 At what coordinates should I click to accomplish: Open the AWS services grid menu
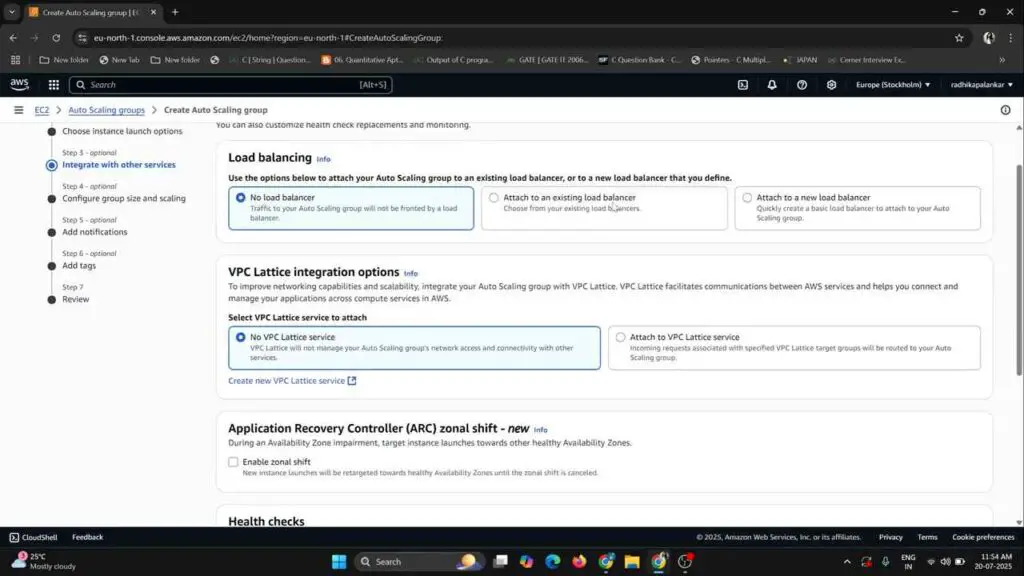pyautogui.click(x=54, y=85)
